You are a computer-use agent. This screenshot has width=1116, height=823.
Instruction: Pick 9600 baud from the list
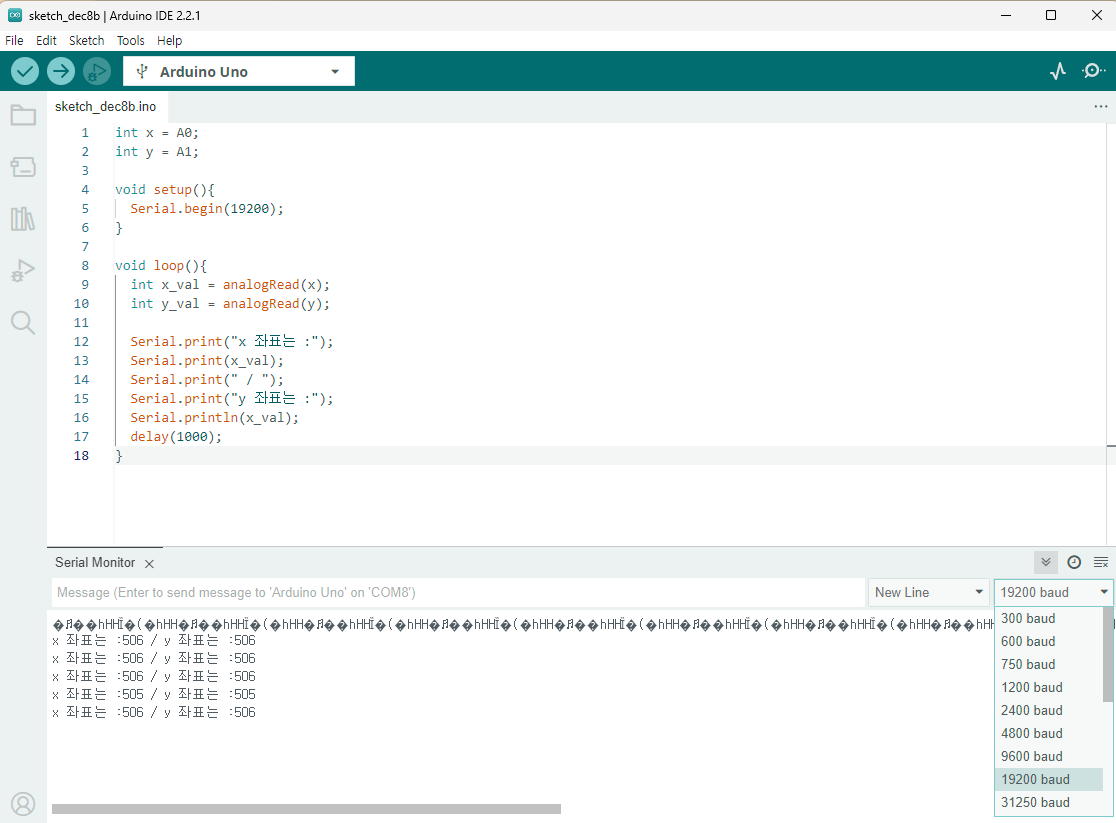coord(1048,756)
